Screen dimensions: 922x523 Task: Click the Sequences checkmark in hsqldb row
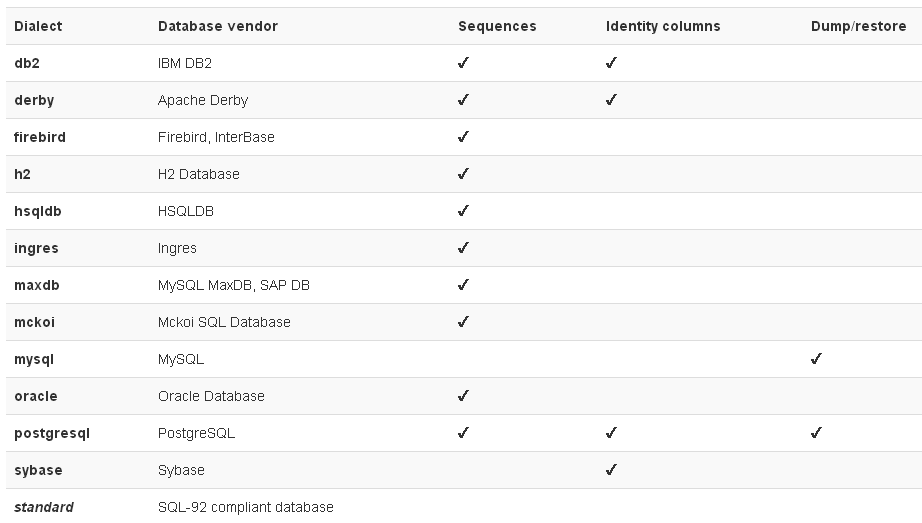[463, 211]
